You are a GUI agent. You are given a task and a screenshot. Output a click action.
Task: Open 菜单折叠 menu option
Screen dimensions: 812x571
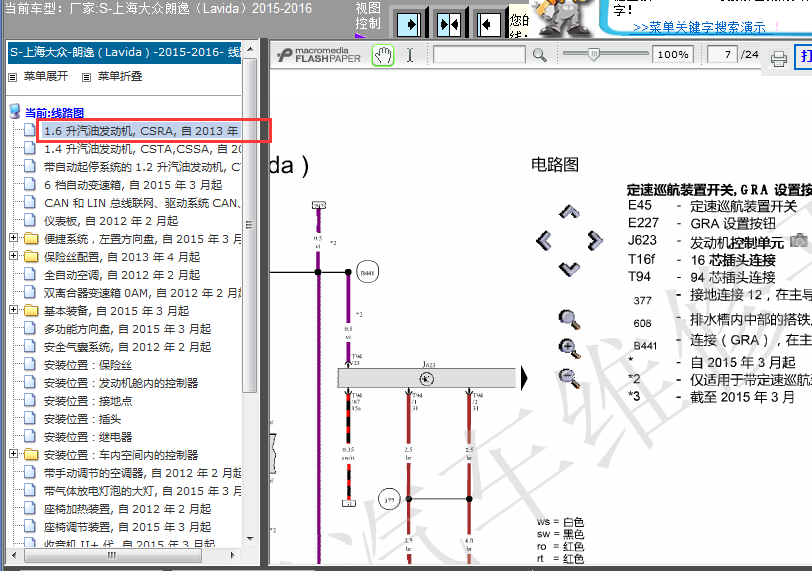click(x=120, y=77)
